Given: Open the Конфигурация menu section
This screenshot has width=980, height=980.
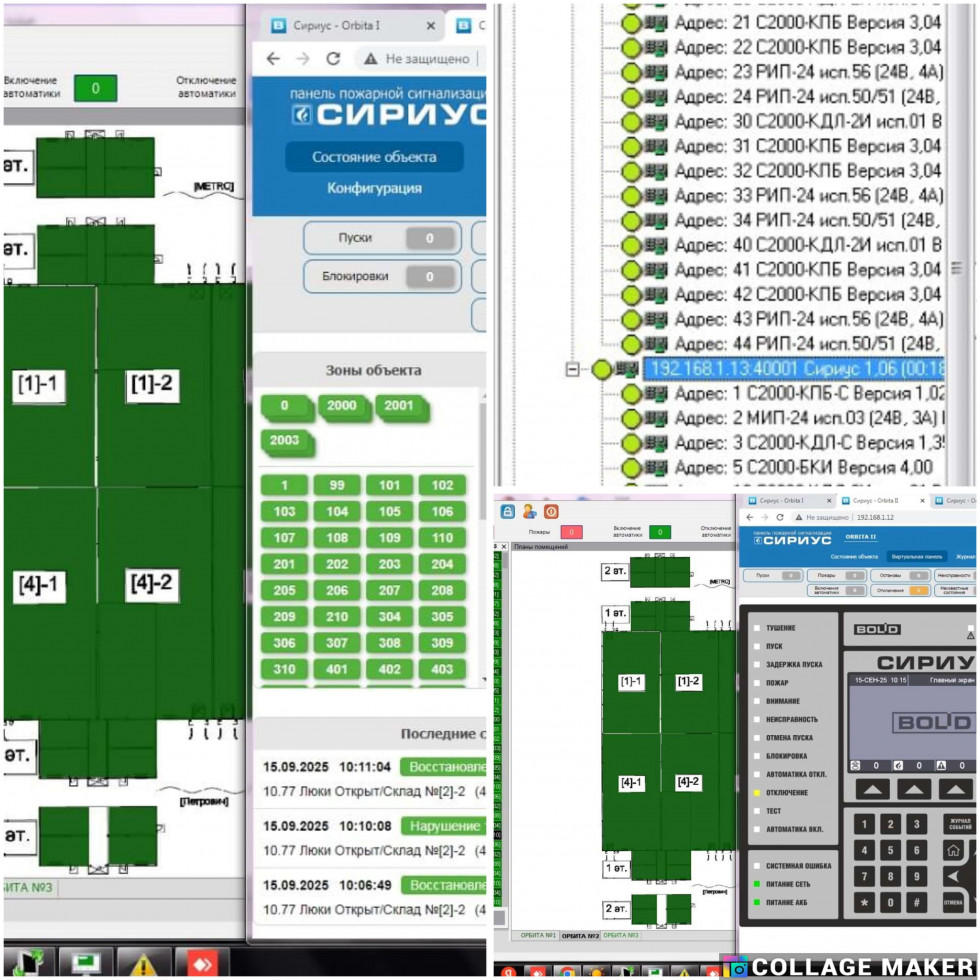Looking at the screenshot, I should click(374, 188).
